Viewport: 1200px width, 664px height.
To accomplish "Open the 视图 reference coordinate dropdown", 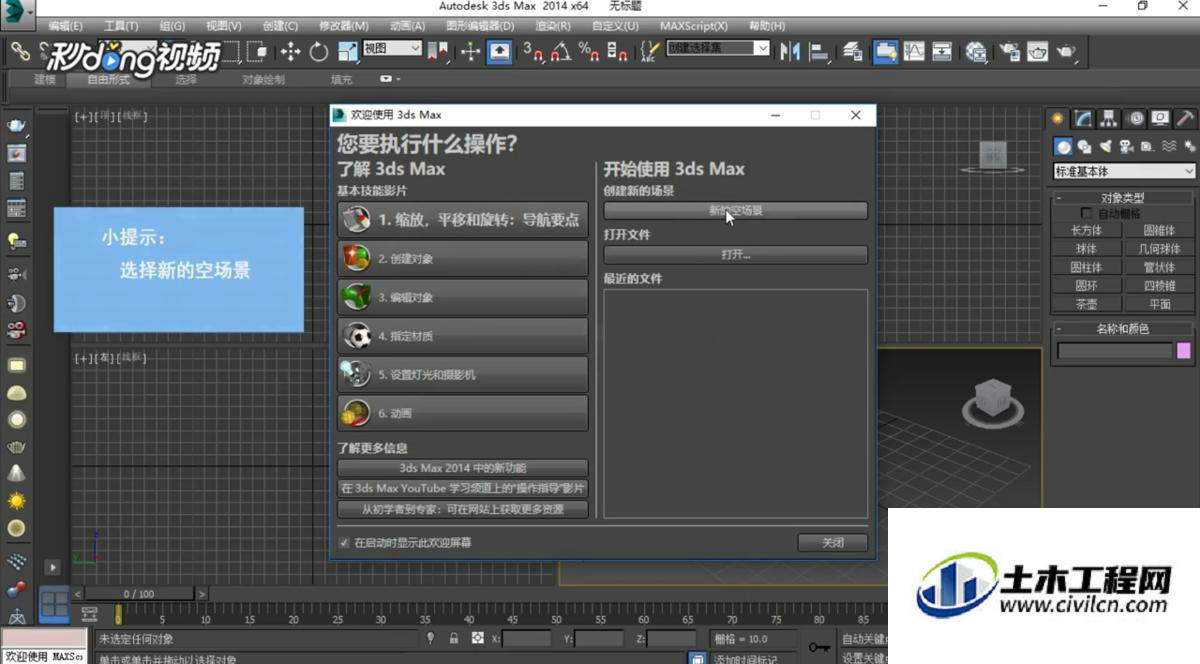I will coord(392,48).
